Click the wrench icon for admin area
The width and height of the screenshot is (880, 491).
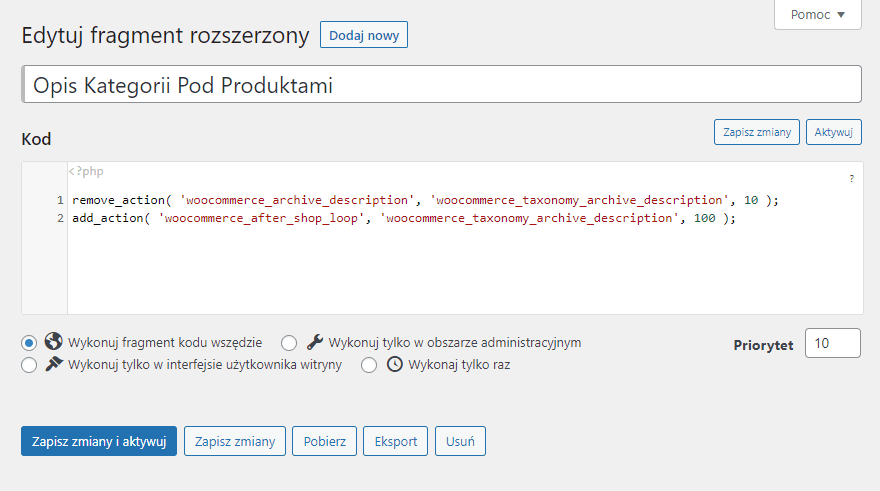point(315,342)
